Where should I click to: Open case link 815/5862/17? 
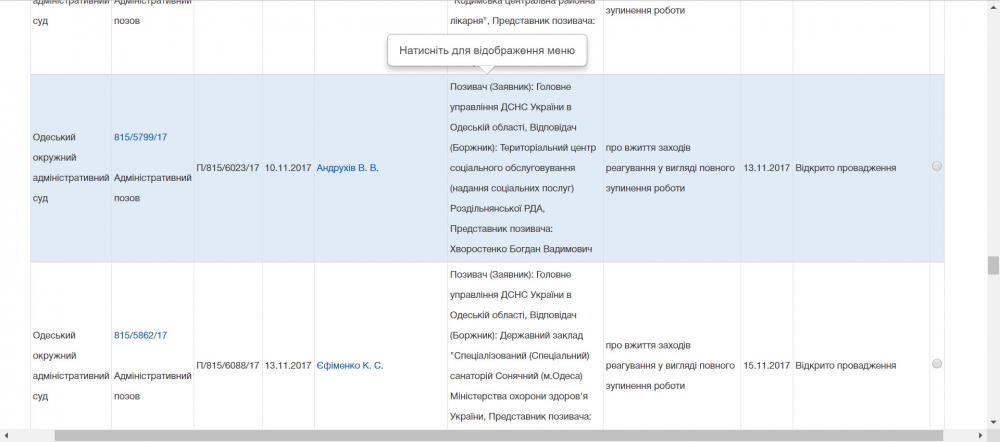140,335
